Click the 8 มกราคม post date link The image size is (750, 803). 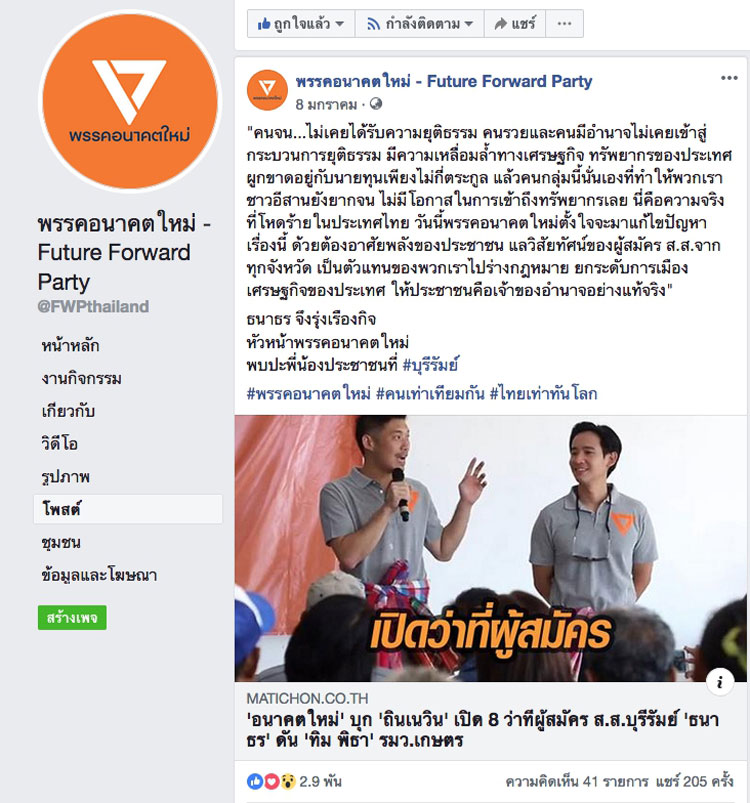coord(326,104)
